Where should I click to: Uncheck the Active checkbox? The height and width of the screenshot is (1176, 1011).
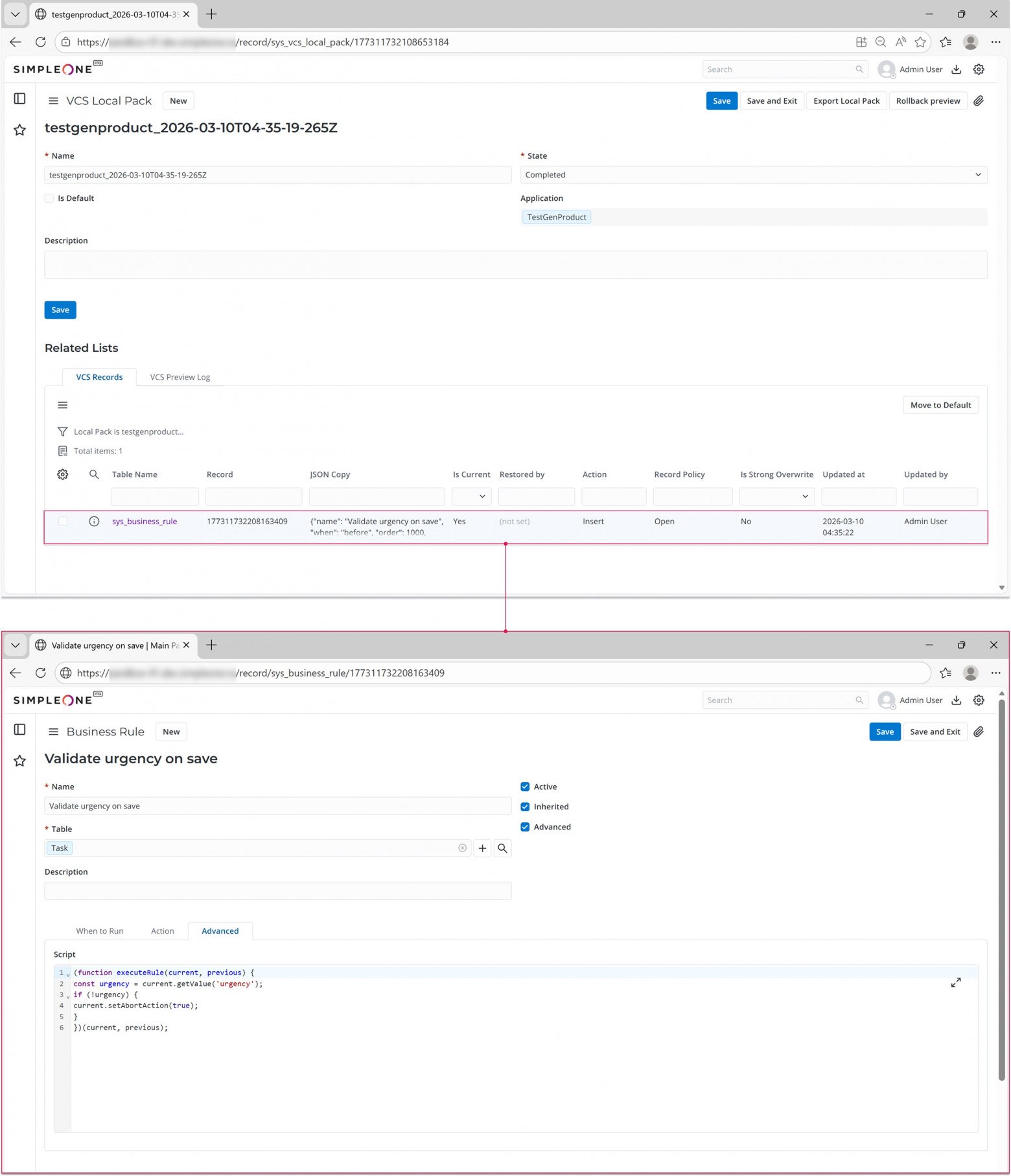[x=525, y=787]
